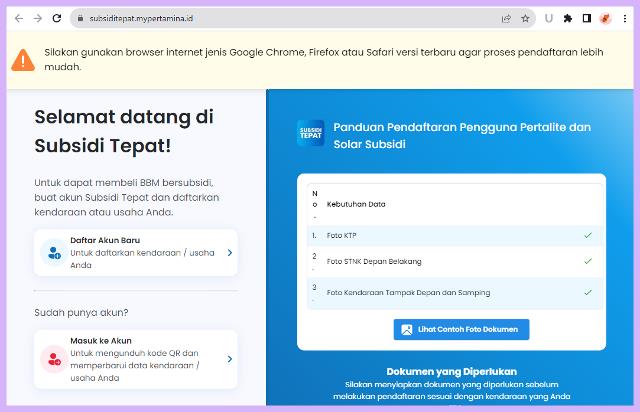Open the Chrome profile avatar

pyautogui.click(x=605, y=18)
